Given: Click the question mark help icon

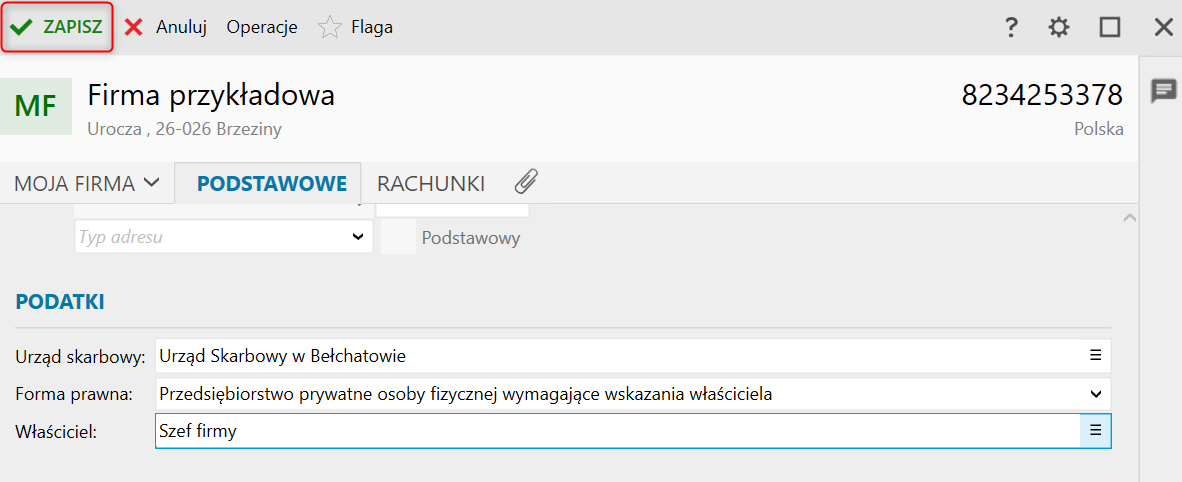Looking at the screenshot, I should pos(1011,28).
